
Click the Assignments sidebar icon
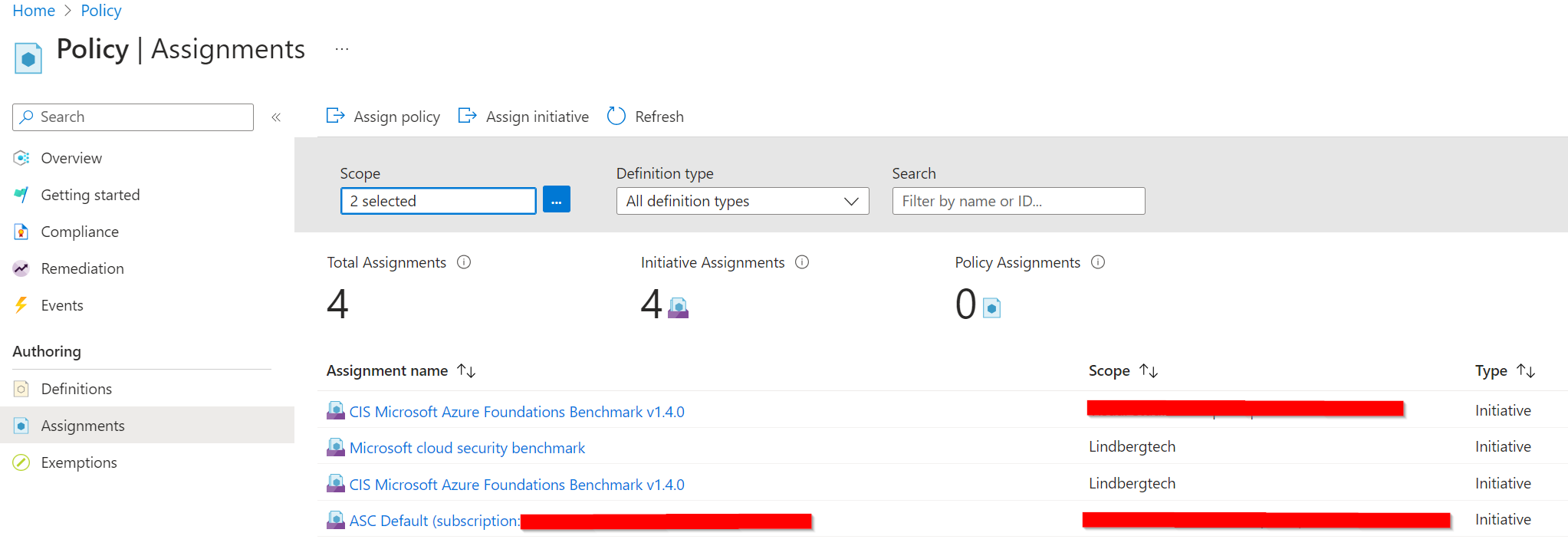(x=21, y=426)
